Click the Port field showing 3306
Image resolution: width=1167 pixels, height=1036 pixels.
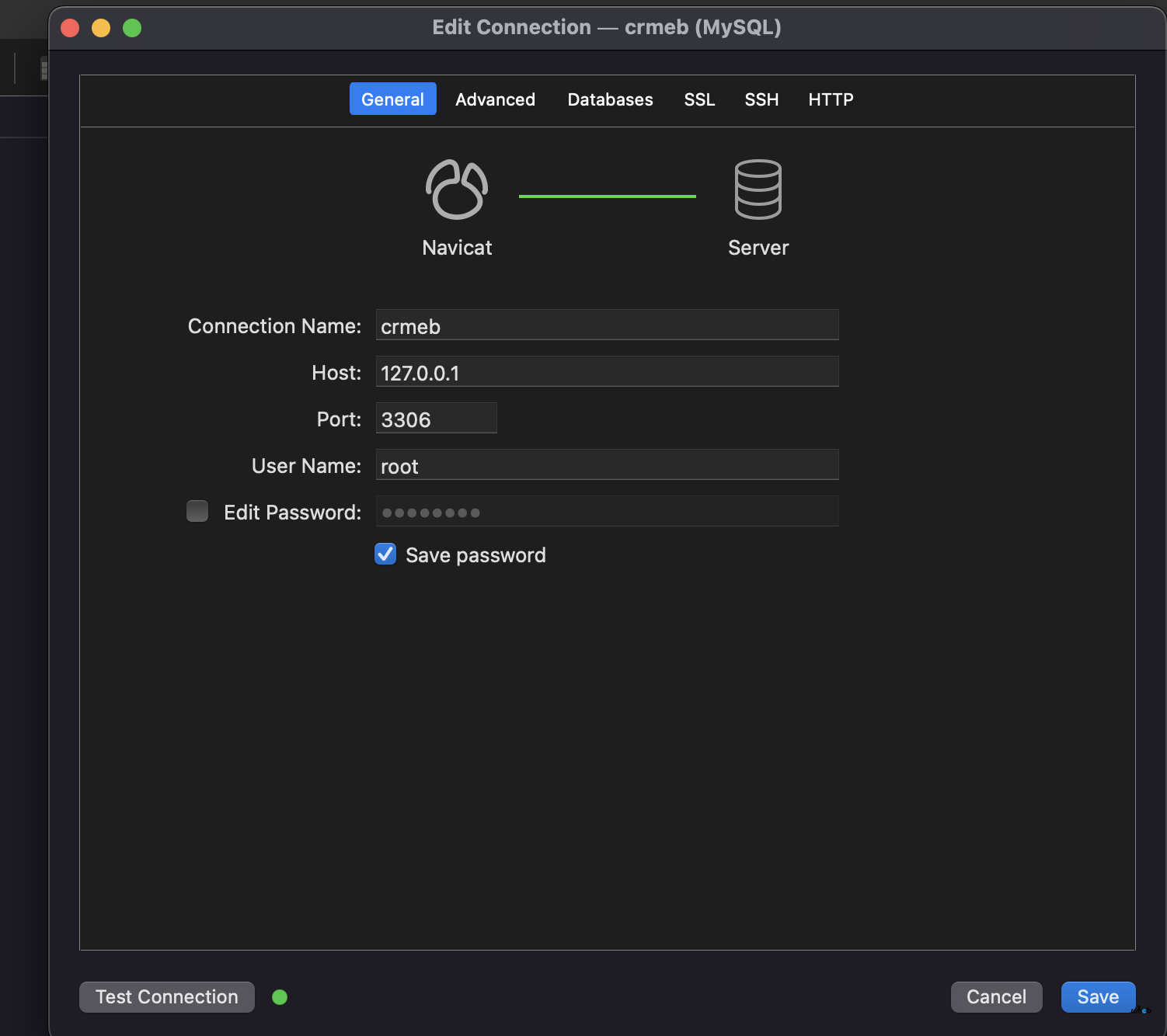[437, 419]
